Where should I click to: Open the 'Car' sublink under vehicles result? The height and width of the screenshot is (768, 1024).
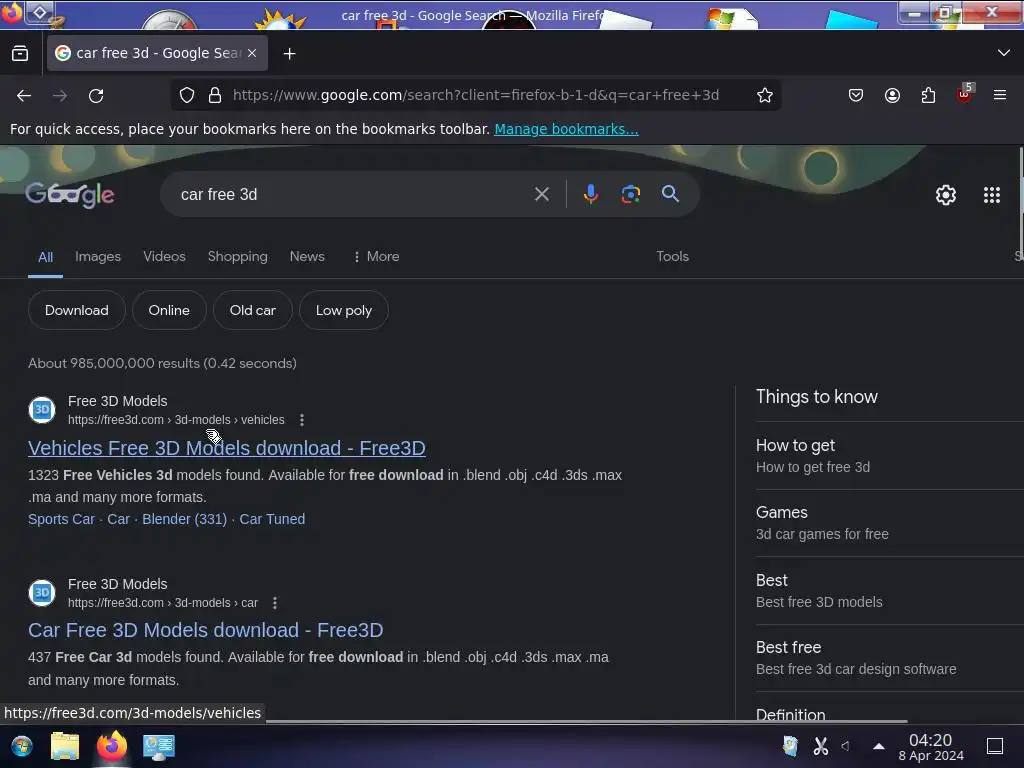(118, 519)
